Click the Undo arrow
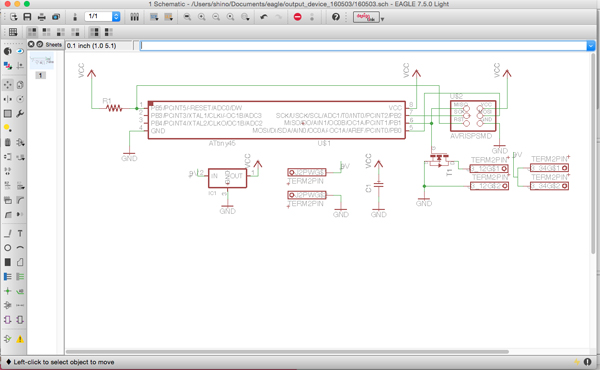The height and width of the screenshot is (370, 600). [264, 17]
